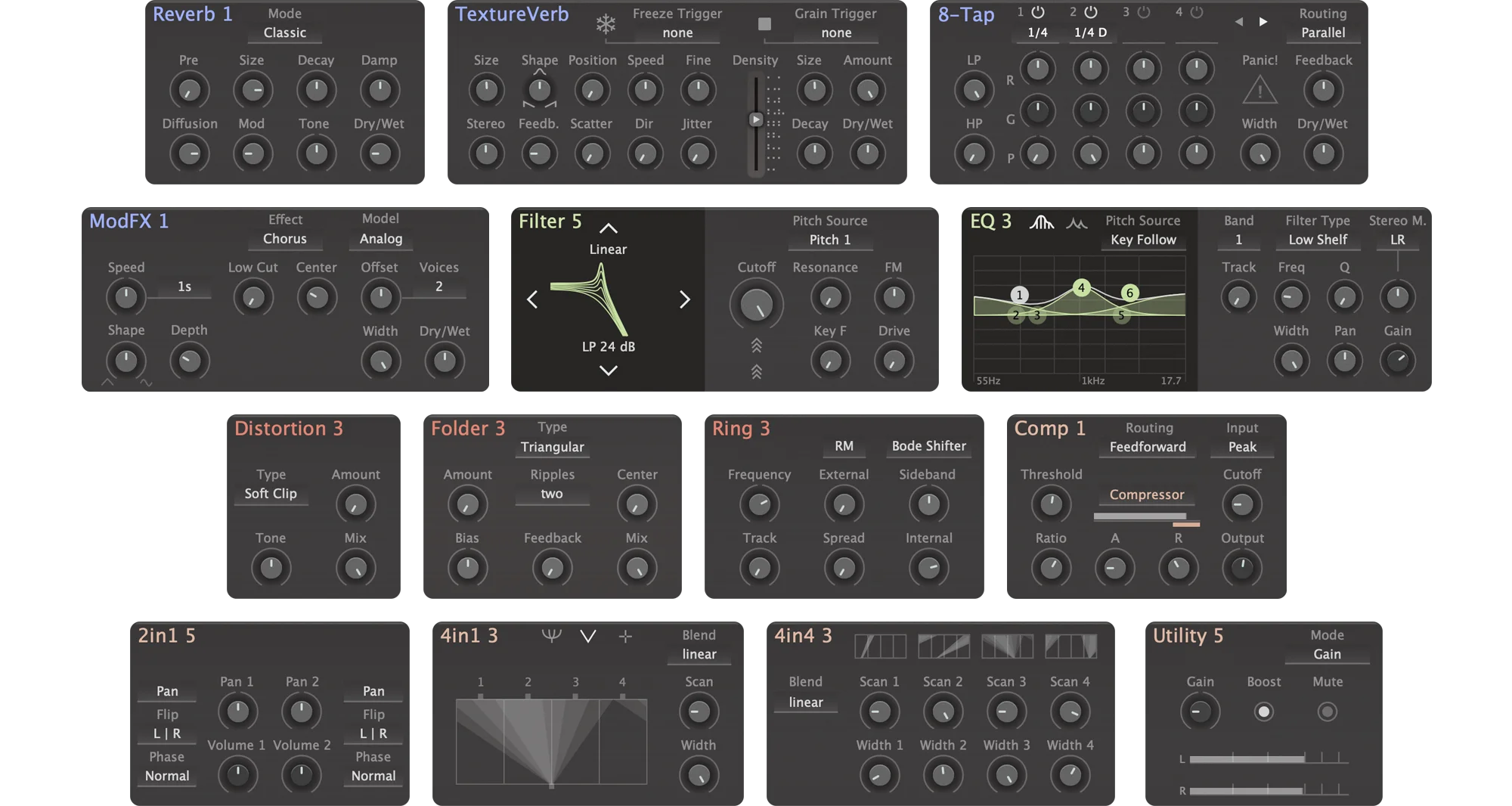1512x806 pixels.
Task: Click the Grain Trigger square icon
Action: [x=764, y=24]
